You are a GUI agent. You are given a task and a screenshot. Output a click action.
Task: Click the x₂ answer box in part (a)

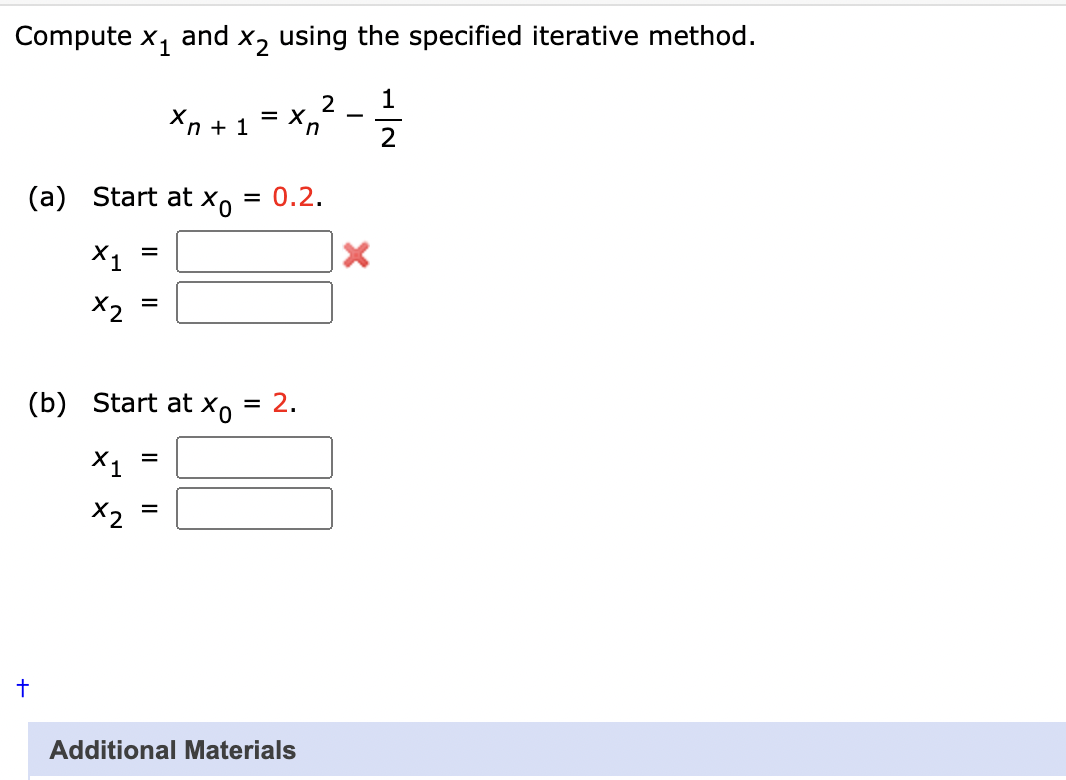pyautogui.click(x=254, y=302)
